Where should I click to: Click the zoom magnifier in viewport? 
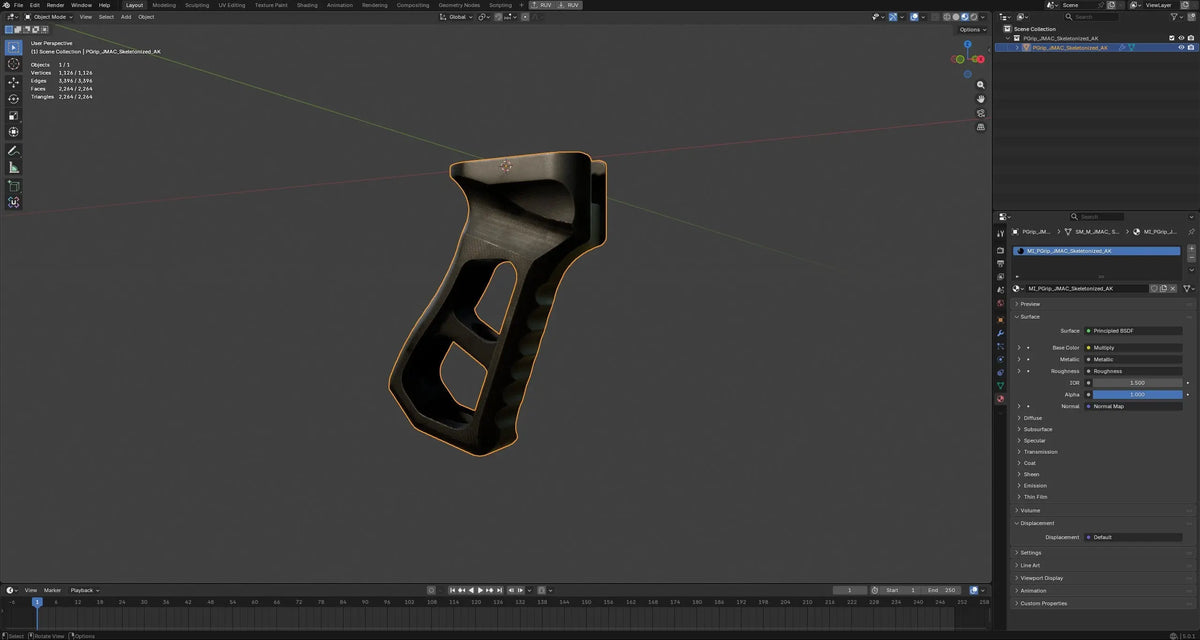[x=981, y=85]
